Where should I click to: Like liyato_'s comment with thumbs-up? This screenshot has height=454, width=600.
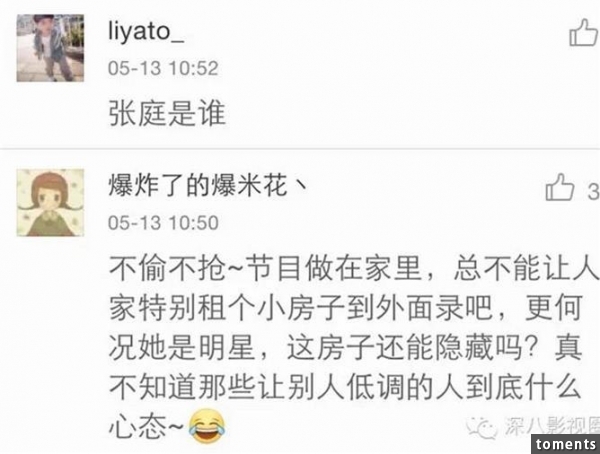(584, 33)
